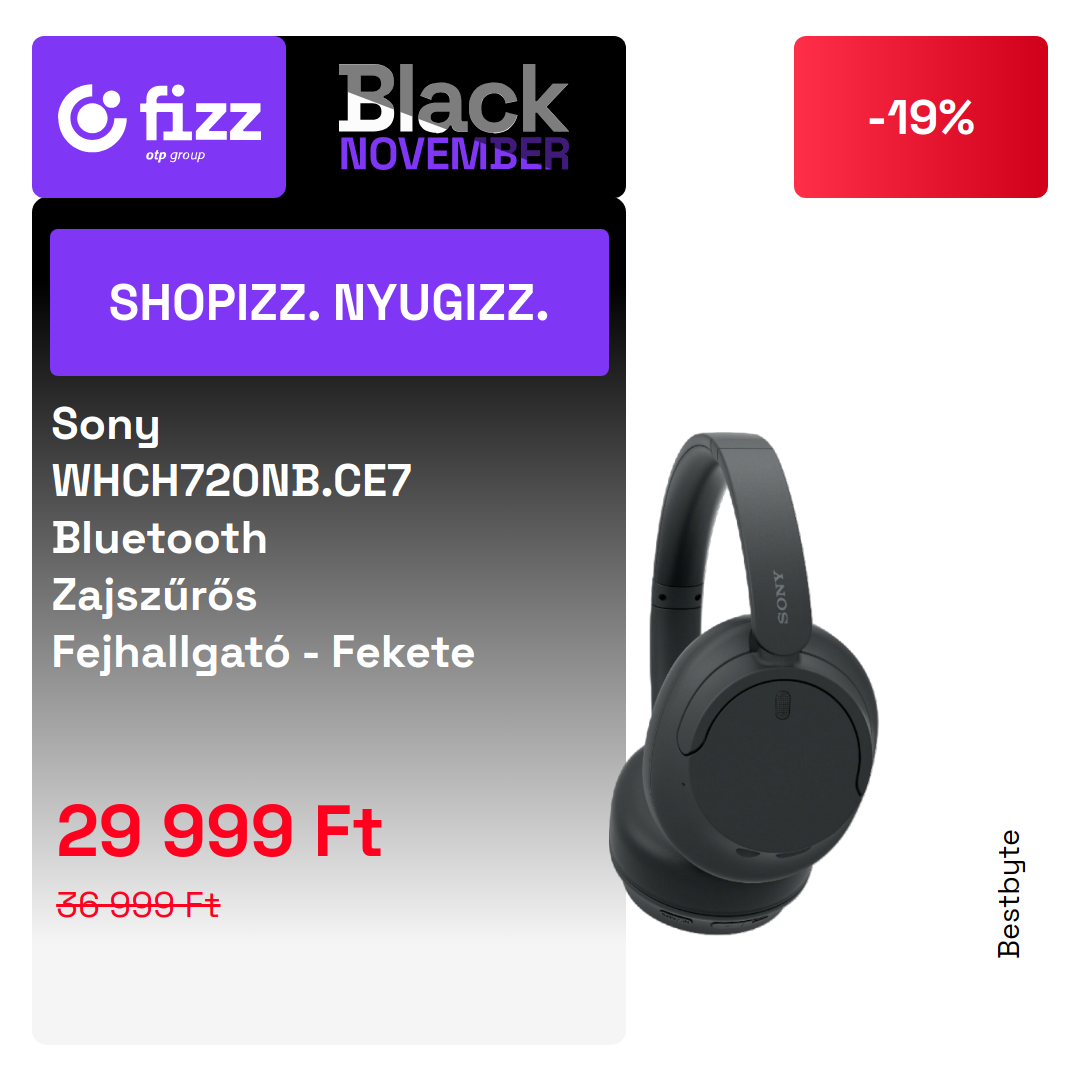1080x1080 pixels.
Task: Click the crossed-out 36 999 Ft price
Action: pyautogui.click(x=138, y=904)
